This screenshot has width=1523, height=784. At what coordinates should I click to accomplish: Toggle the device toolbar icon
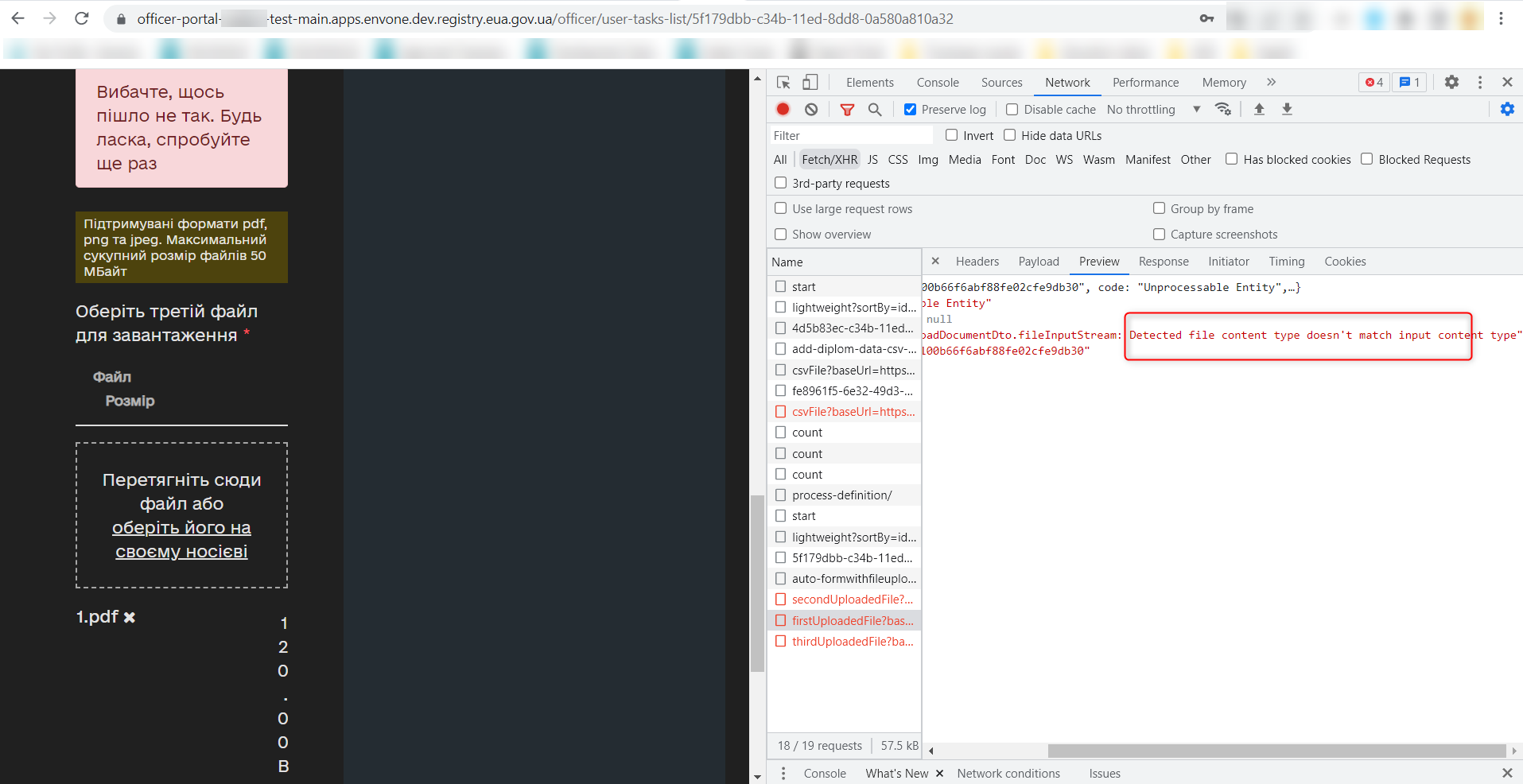[x=810, y=82]
